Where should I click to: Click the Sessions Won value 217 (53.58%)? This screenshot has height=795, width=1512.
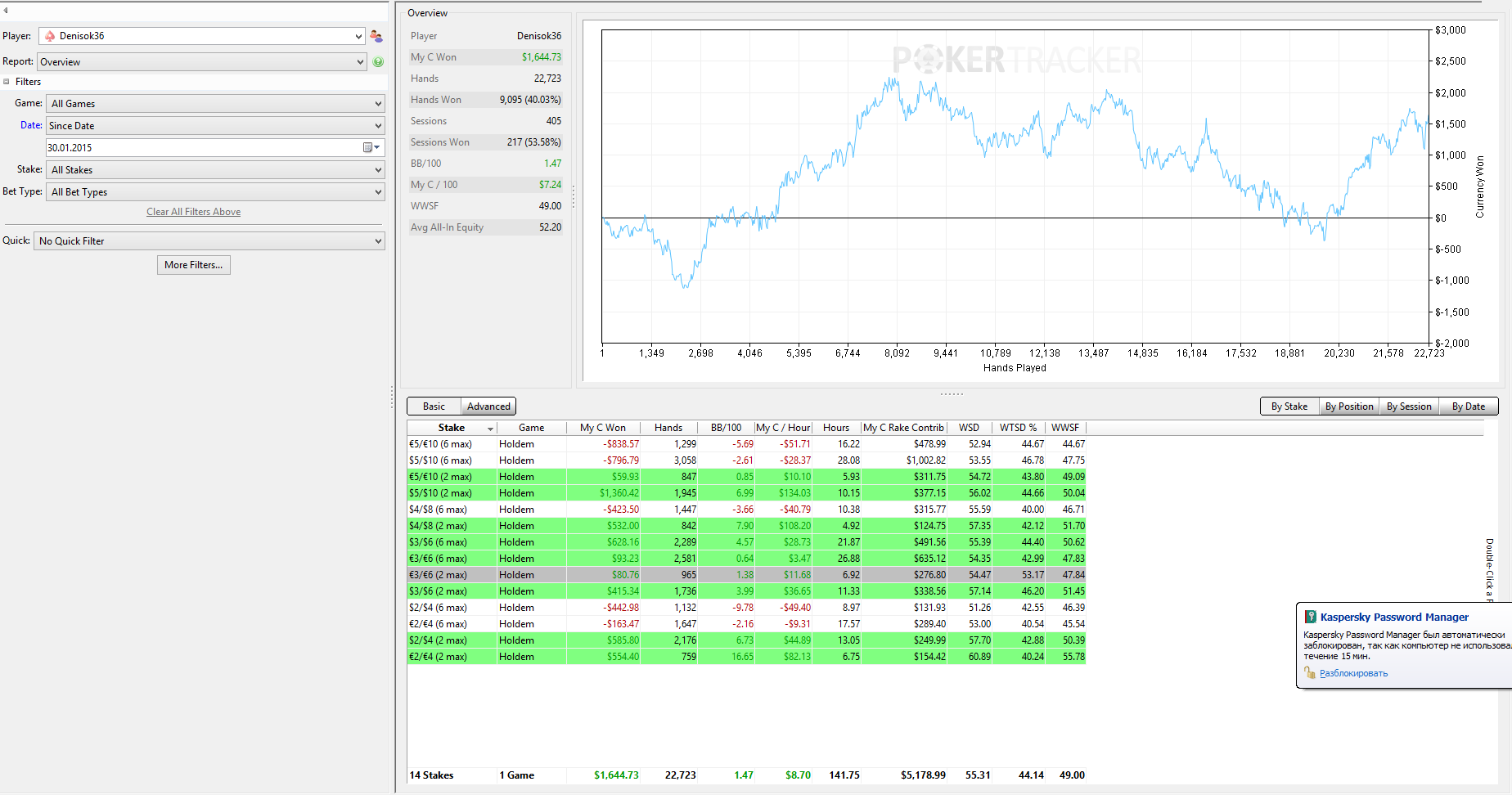pos(533,142)
